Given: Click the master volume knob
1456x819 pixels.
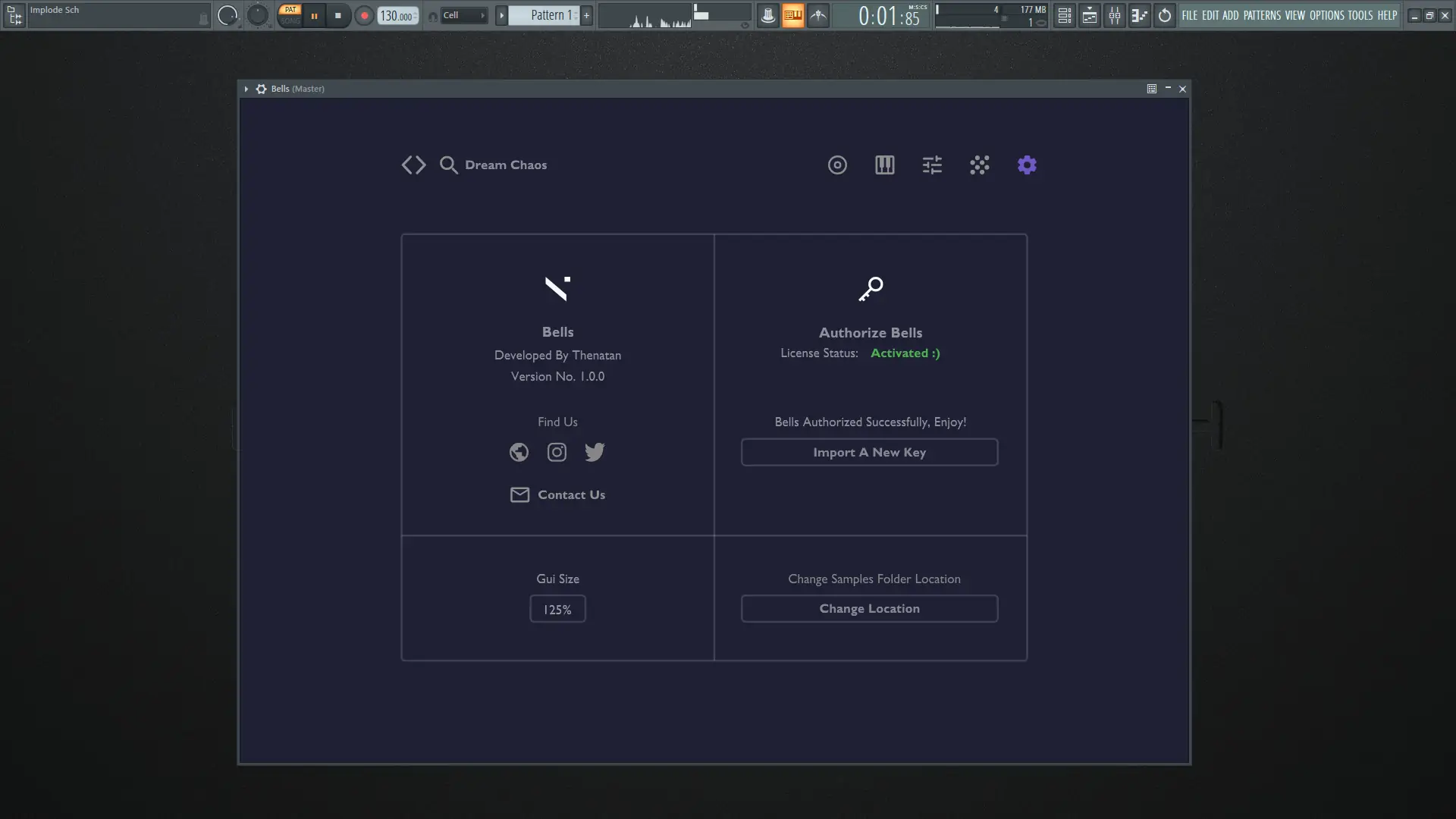Looking at the screenshot, I should [227, 15].
